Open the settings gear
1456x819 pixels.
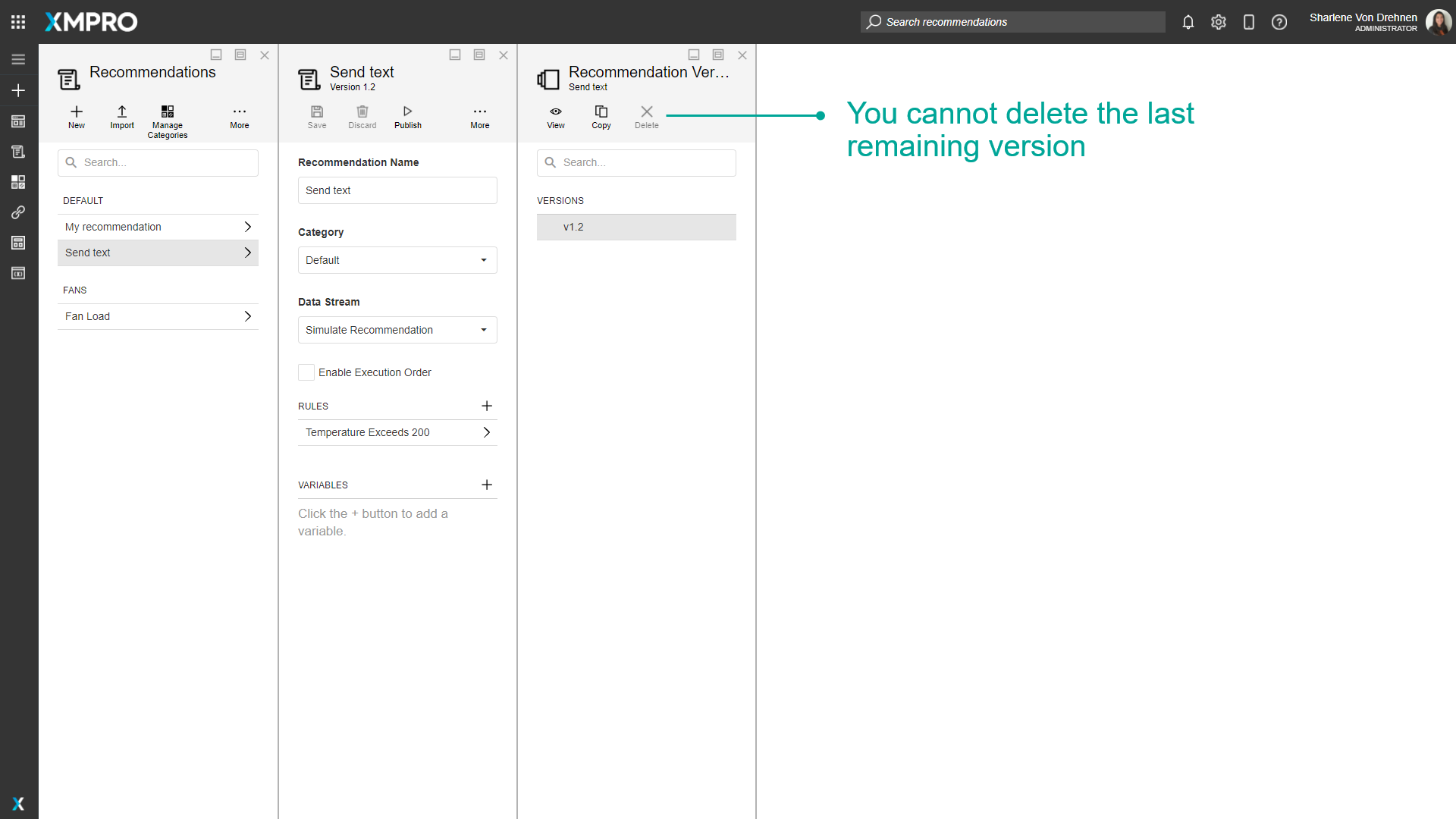[1219, 22]
